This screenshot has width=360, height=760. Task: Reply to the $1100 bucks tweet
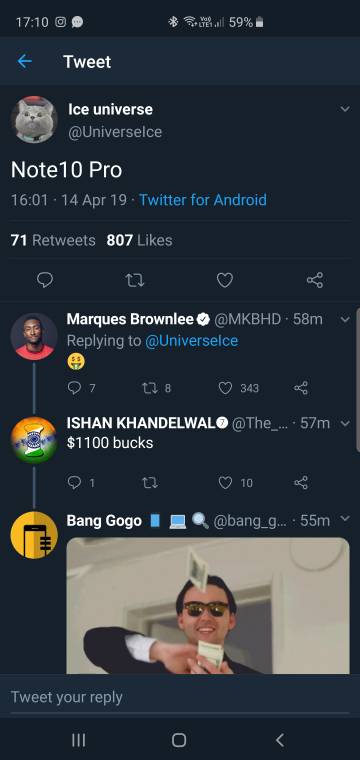pos(80,482)
